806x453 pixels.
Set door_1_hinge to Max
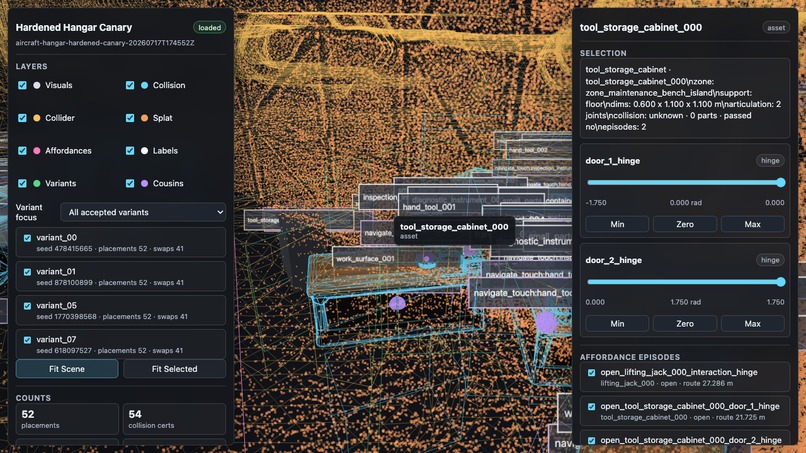(x=753, y=224)
